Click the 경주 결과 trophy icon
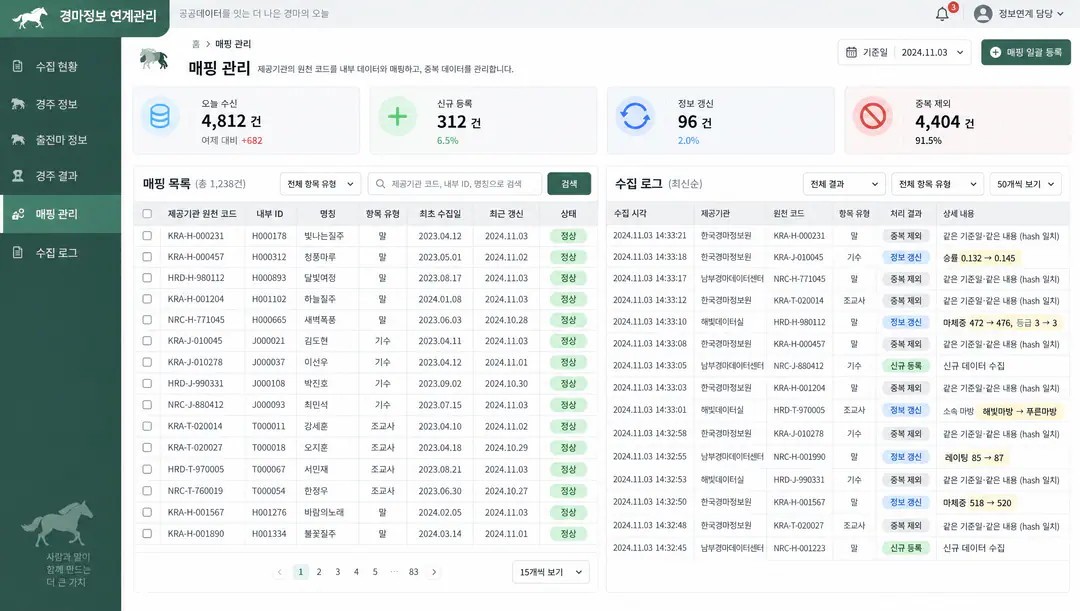The image size is (1080, 611). [x=18, y=176]
